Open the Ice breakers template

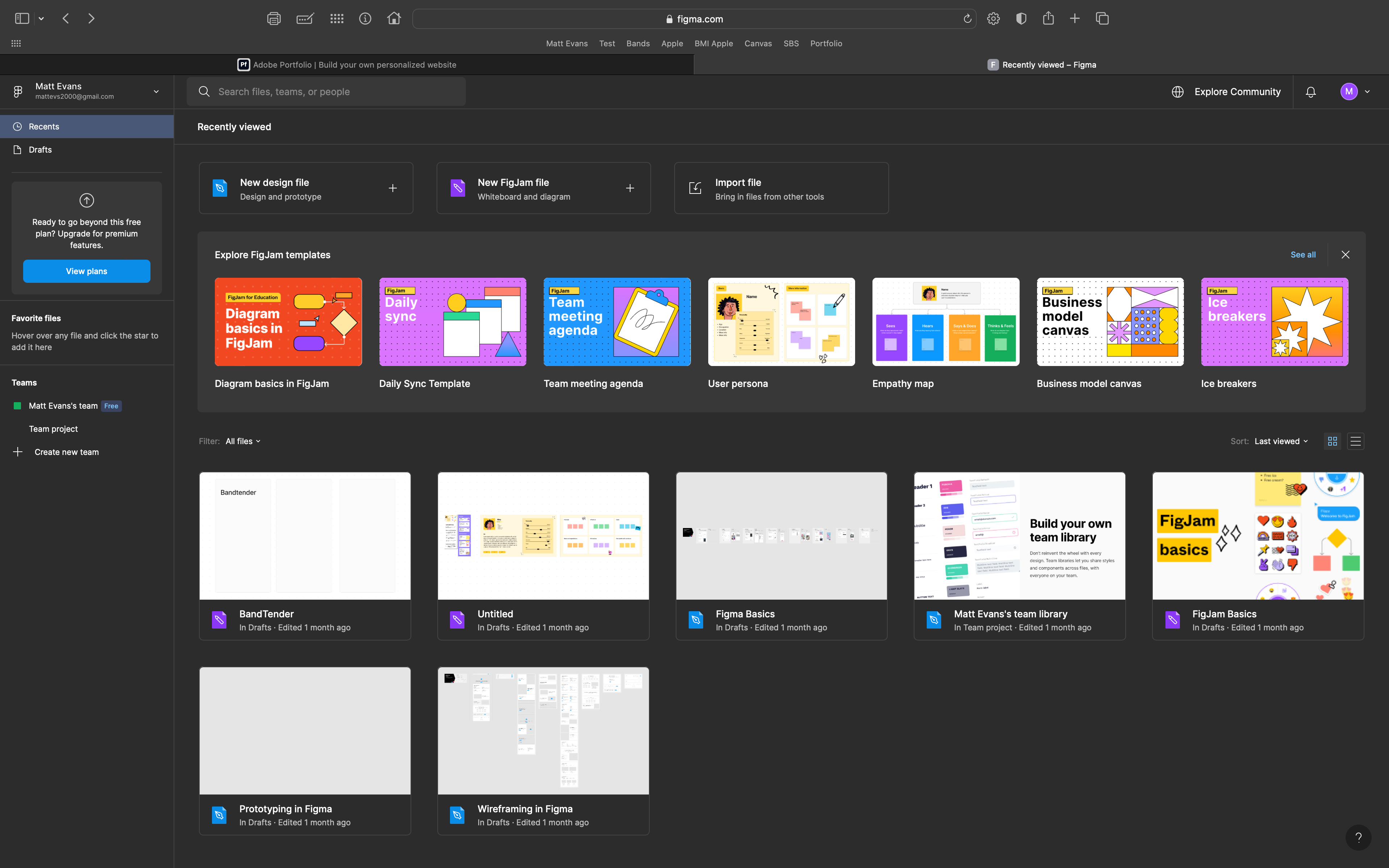pyautogui.click(x=1275, y=322)
